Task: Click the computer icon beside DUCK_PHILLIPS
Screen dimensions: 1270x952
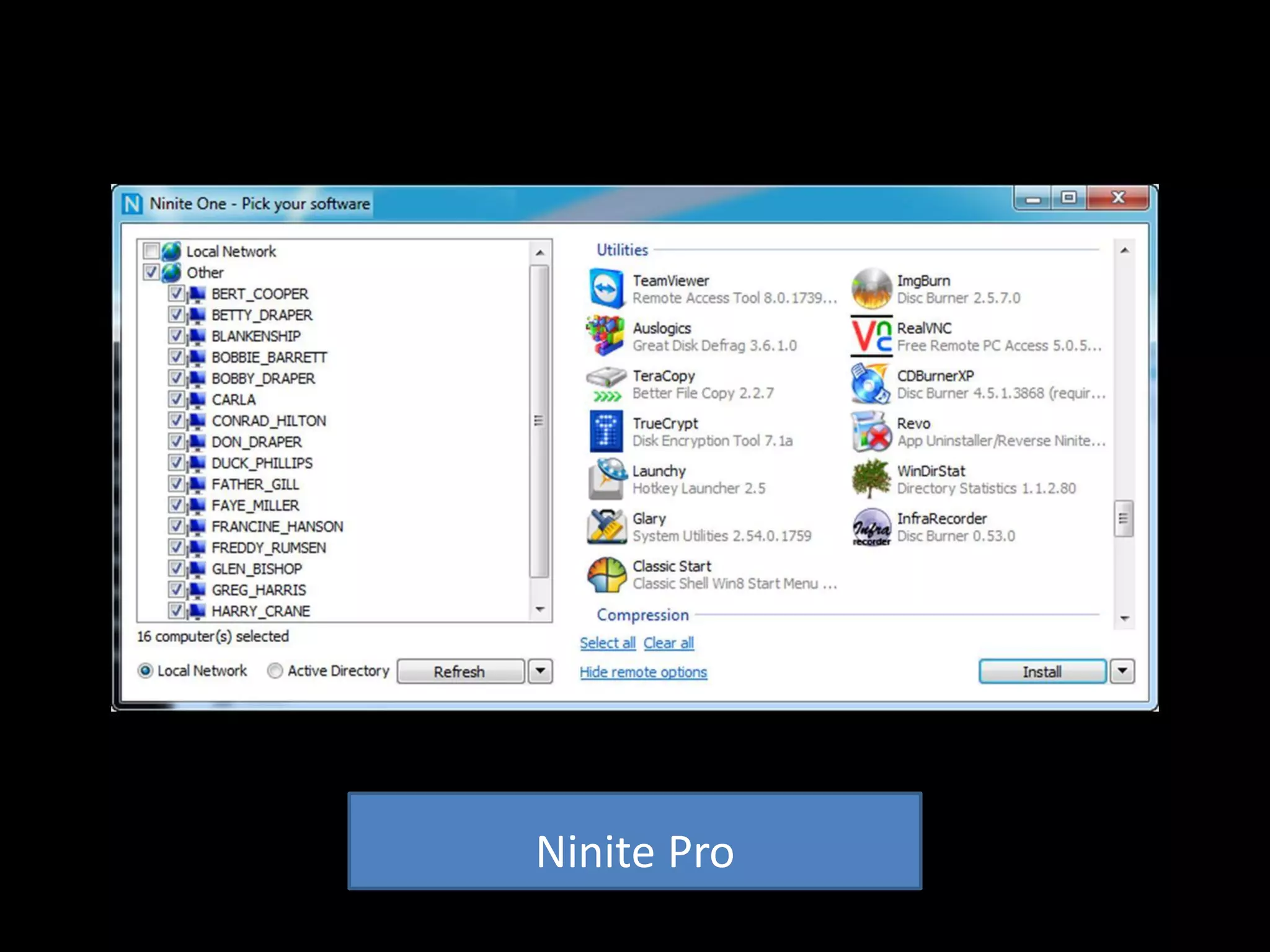Action: (197, 462)
